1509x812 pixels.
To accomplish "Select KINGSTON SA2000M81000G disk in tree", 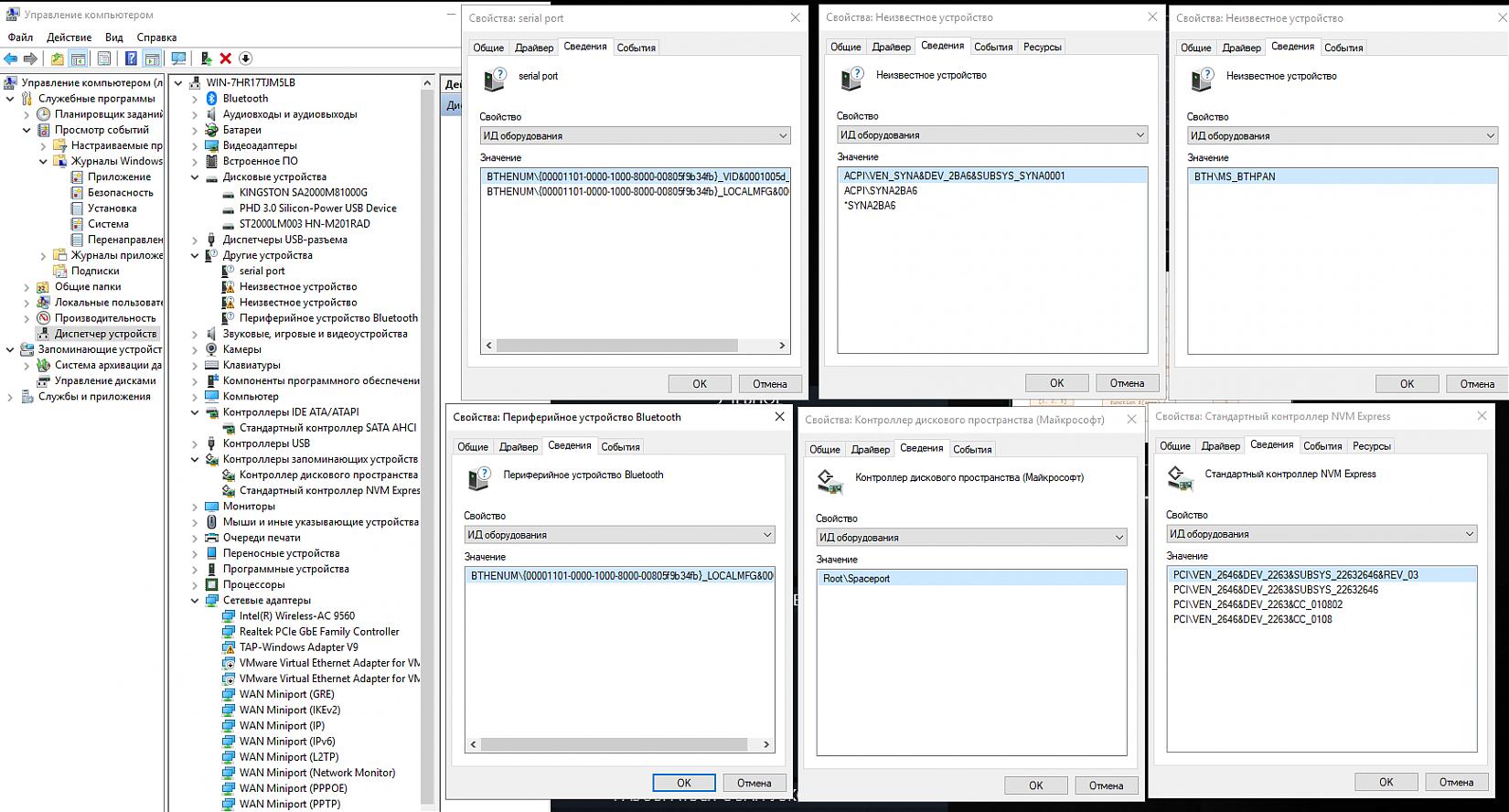I will click(303, 193).
